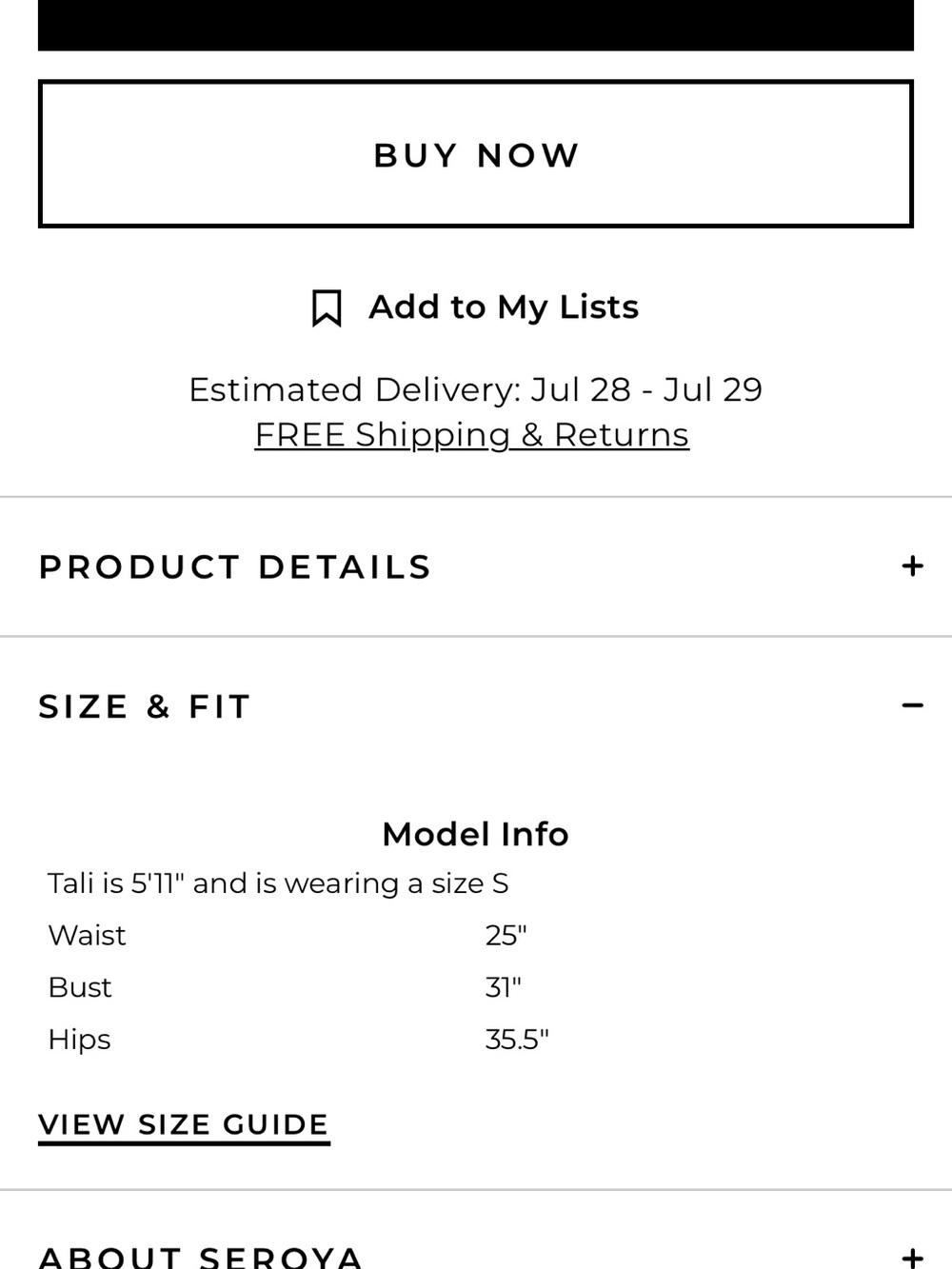This screenshot has width=952, height=1269.
Task: Open the ABOUT SEROYA section heading
Action: click(201, 1257)
